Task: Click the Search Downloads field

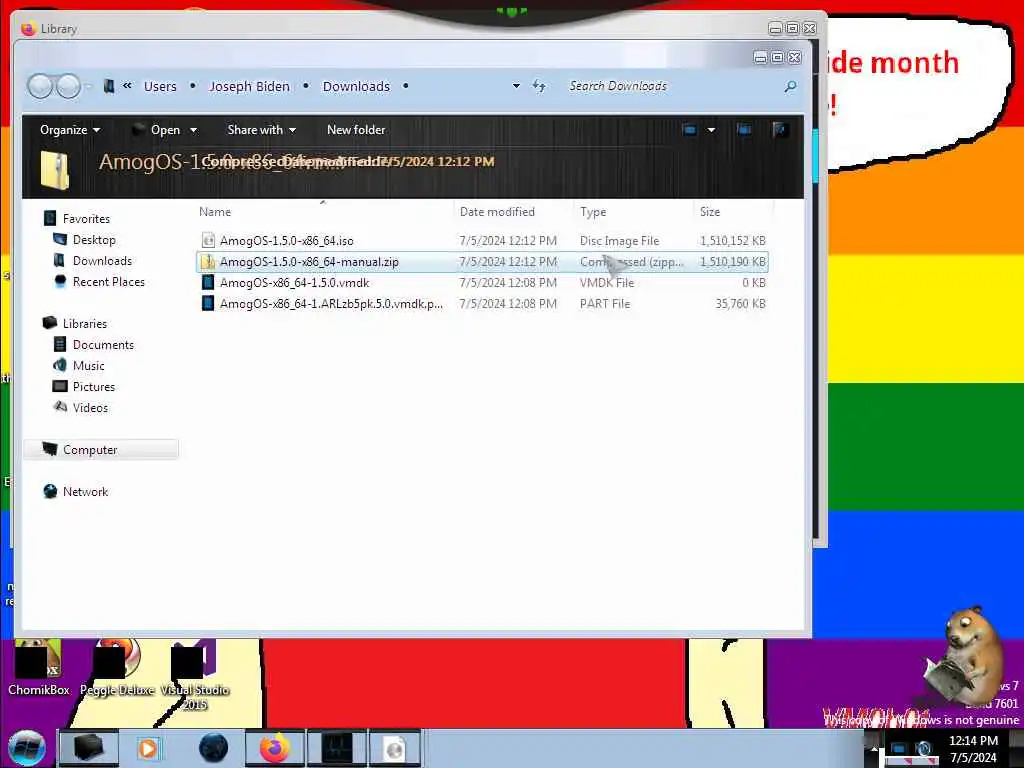Action: [673, 86]
